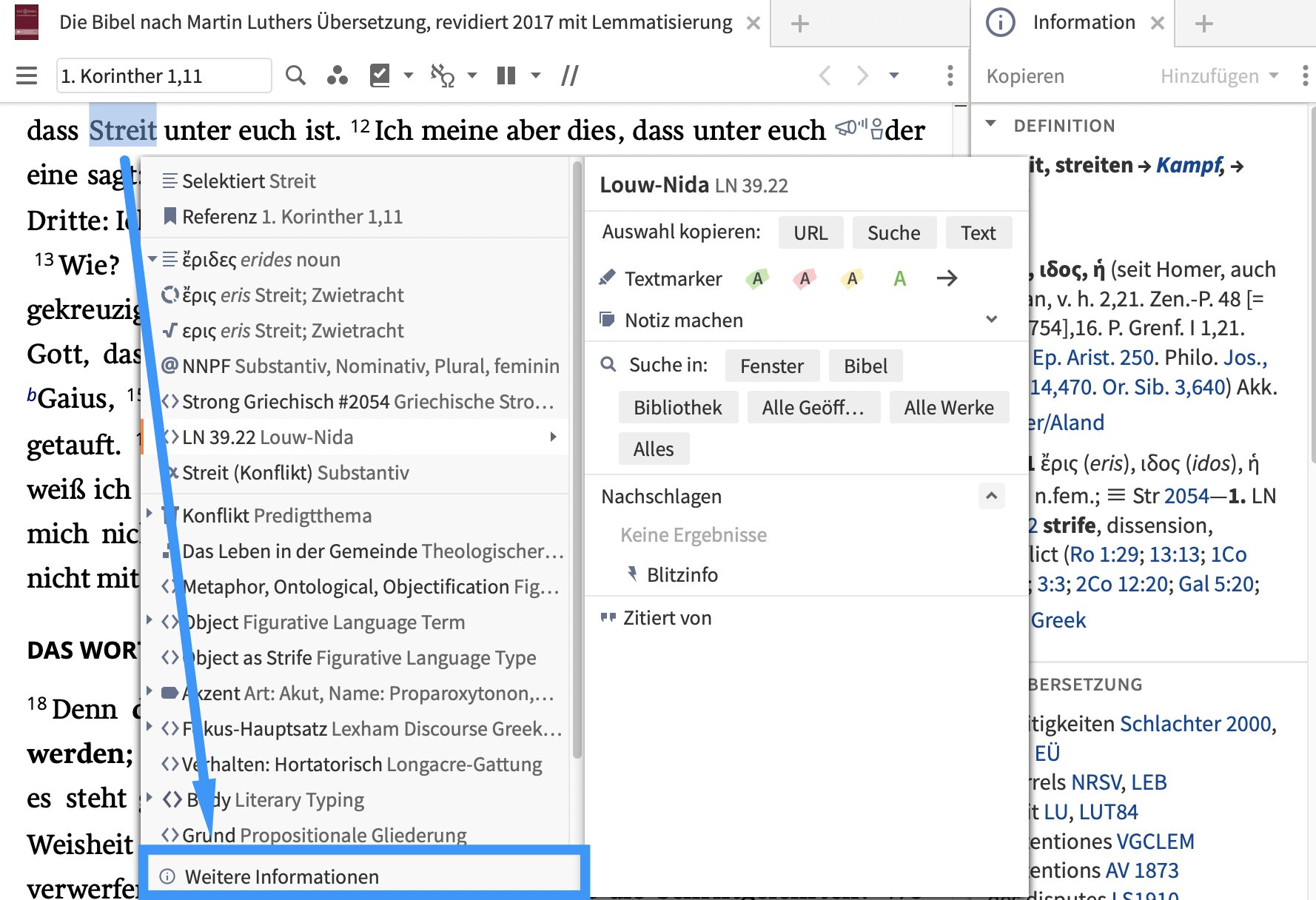
Task: Apply the green highlighter swatch
Action: (757, 278)
